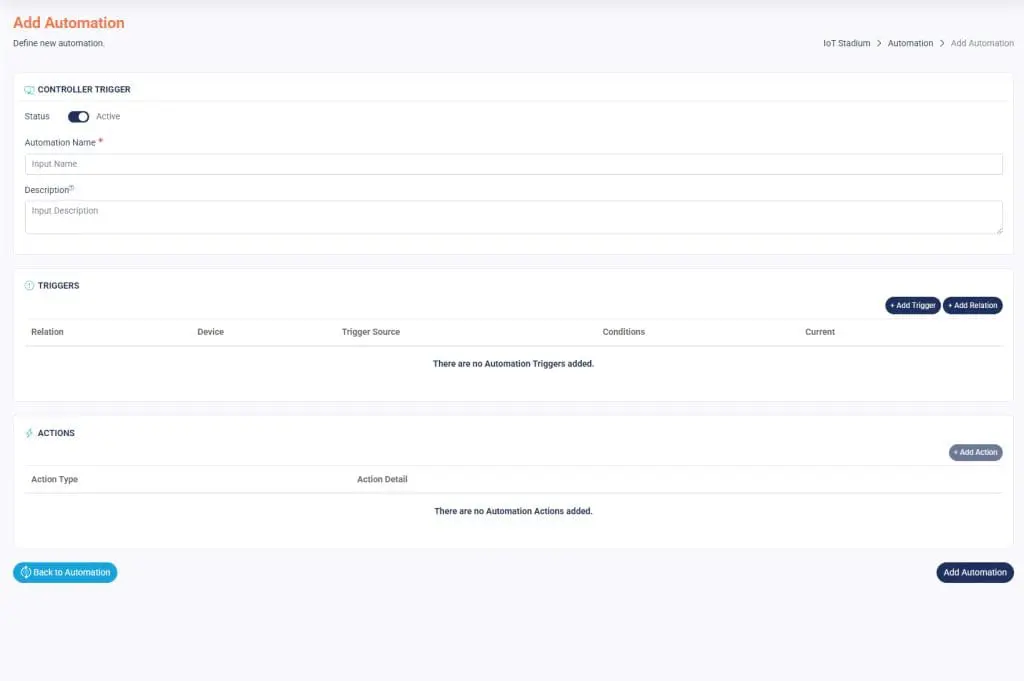
Task: Click the Actions lightning bolt icon
Action: (x=29, y=434)
